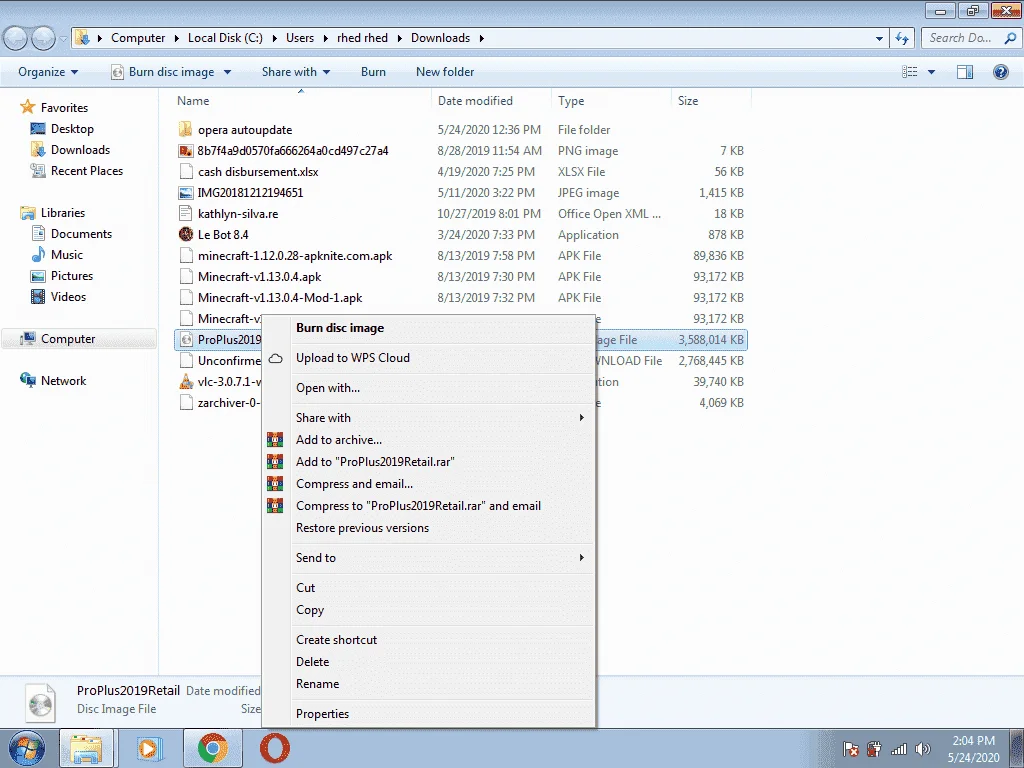1024x768 pixels.
Task: Click the Back navigation arrow button
Action: (16, 39)
